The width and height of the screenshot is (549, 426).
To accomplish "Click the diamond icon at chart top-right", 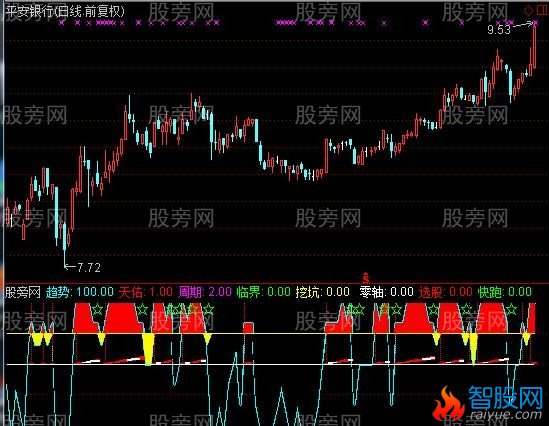I will click(x=529, y=11).
